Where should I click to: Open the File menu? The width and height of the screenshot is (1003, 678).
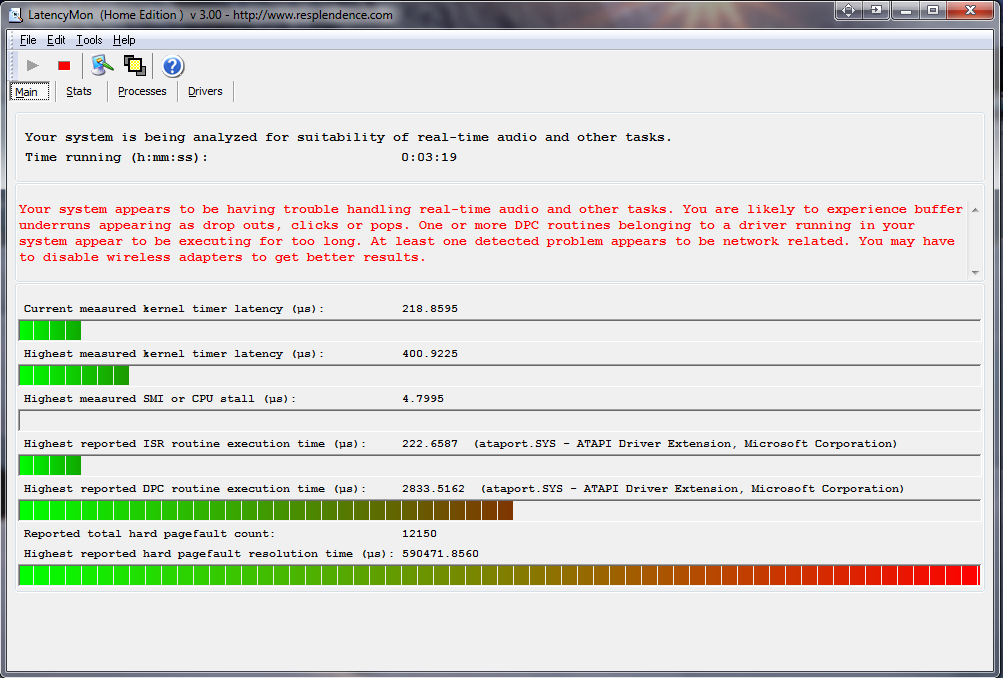pyautogui.click(x=28, y=40)
